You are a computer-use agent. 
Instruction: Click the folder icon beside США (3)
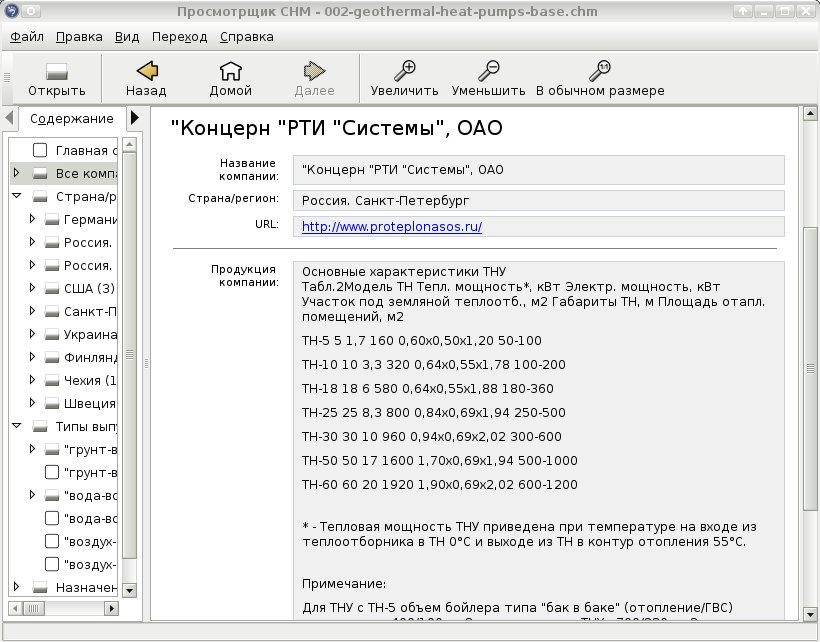(x=52, y=289)
